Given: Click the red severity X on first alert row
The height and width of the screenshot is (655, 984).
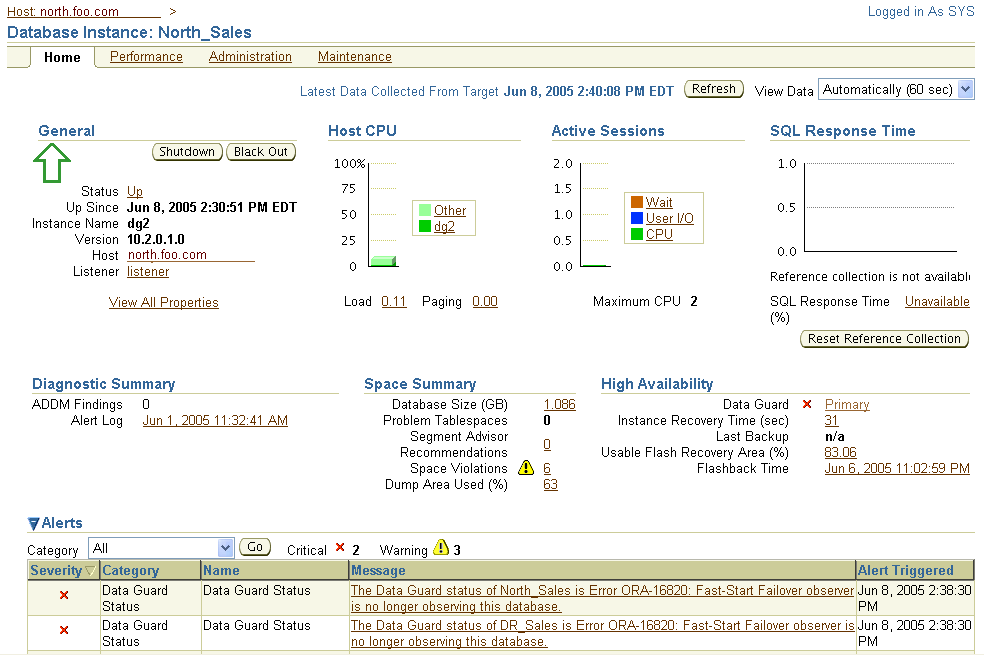Looking at the screenshot, I should (x=63, y=596).
